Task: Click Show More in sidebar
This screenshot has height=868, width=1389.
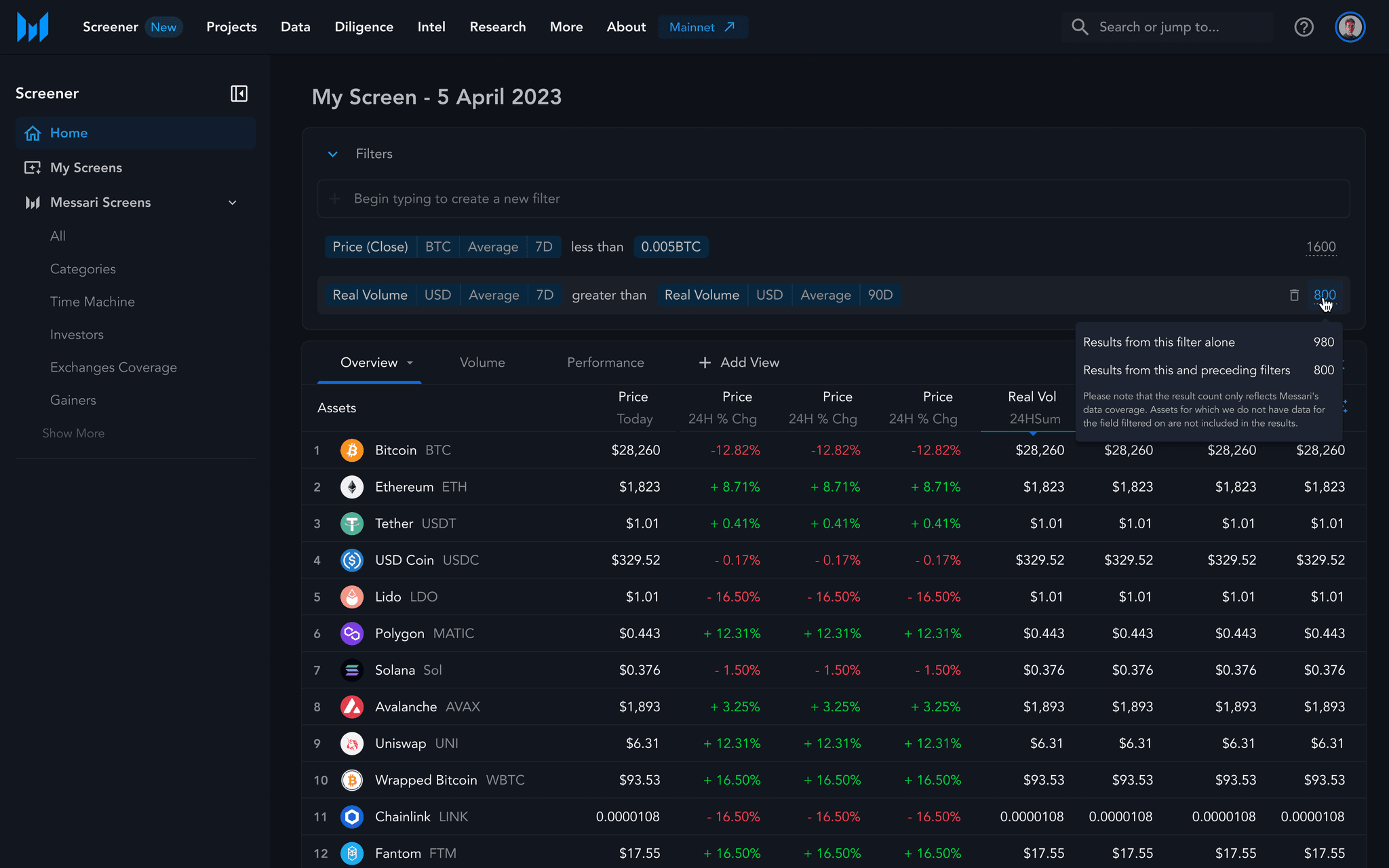Action: 73,433
